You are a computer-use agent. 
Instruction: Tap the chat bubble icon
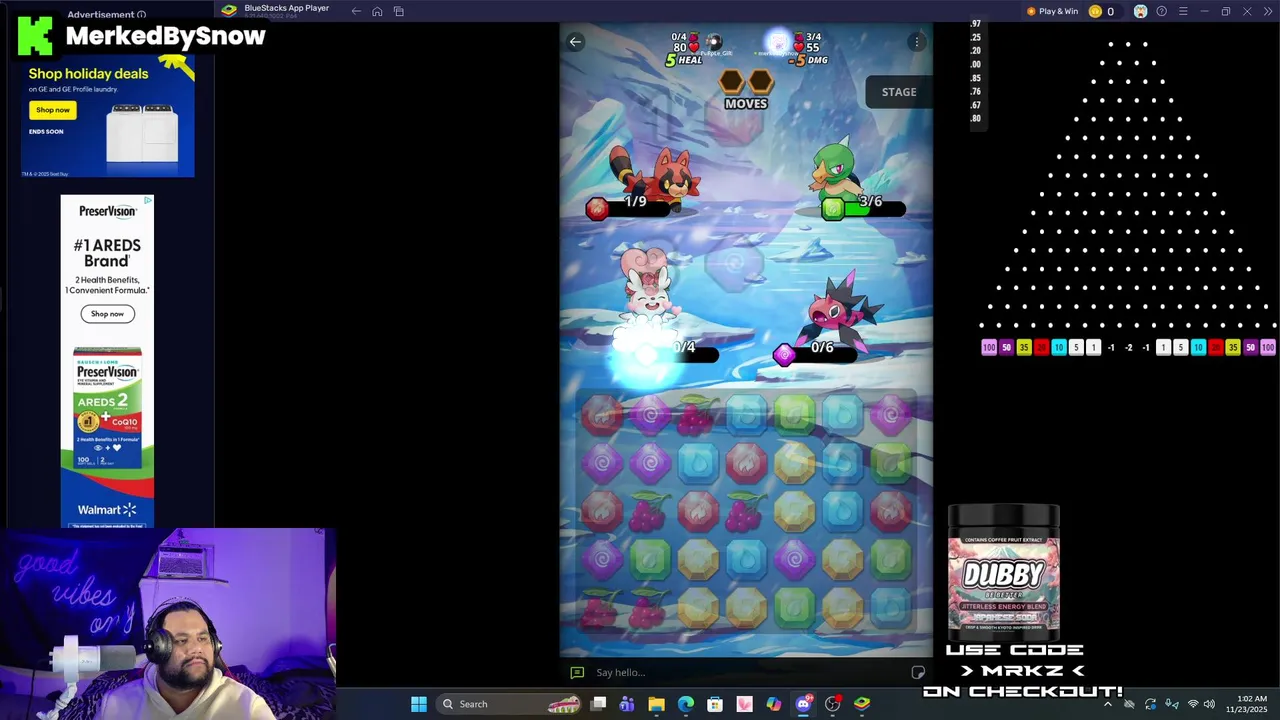pos(577,672)
